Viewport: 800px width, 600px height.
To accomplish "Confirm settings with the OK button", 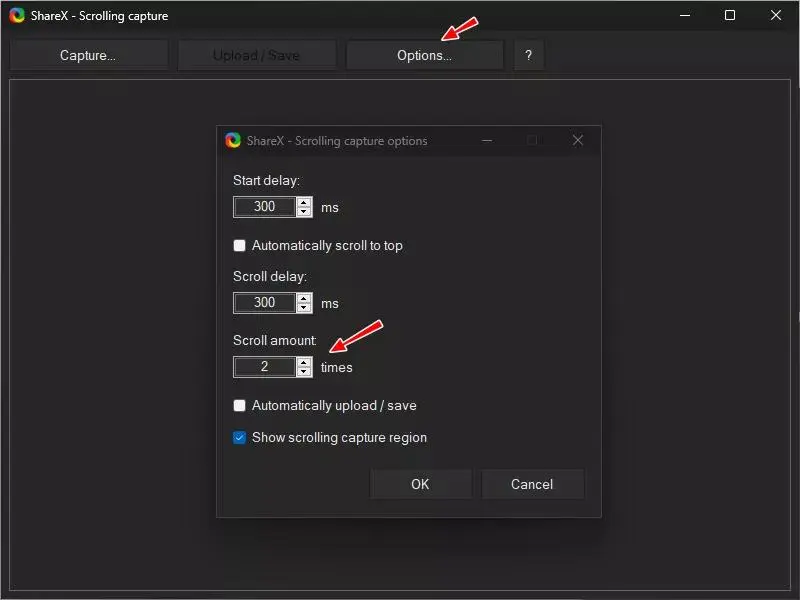I will [420, 484].
